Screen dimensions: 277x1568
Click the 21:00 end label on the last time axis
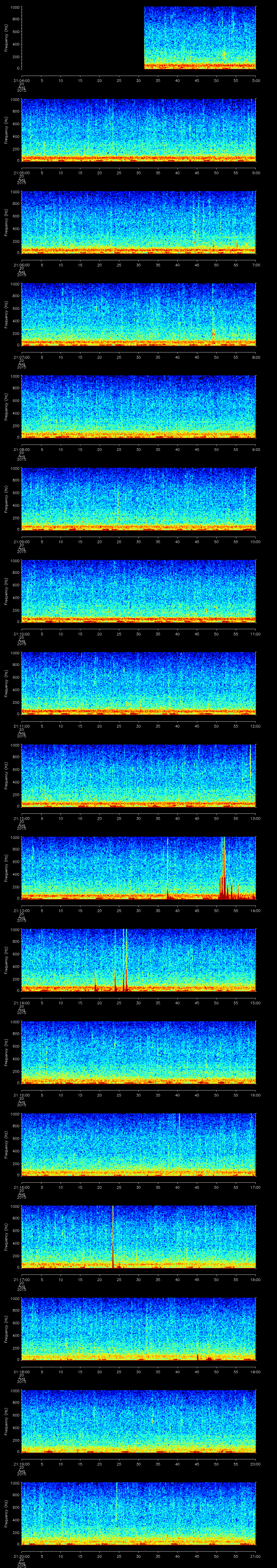(255, 1556)
